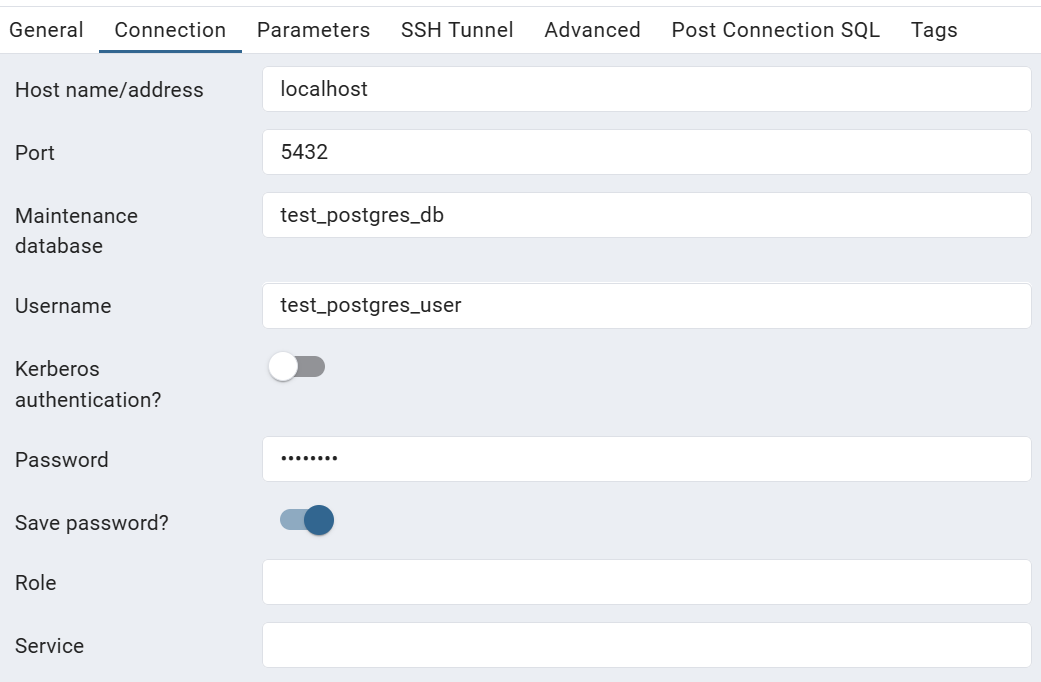Select the value 5432 in Port
The height and width of the screenshot is (682, 1041).
pyautogui.click(x=304, y=151)
